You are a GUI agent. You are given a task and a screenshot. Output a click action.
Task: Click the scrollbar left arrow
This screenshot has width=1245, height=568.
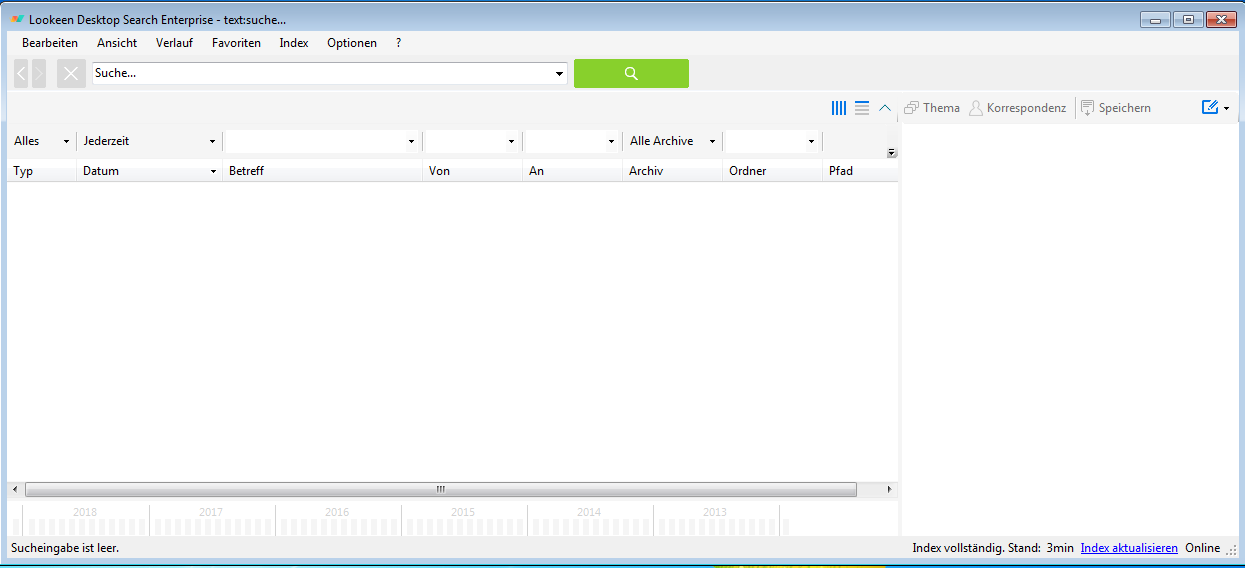coord(14,490)
